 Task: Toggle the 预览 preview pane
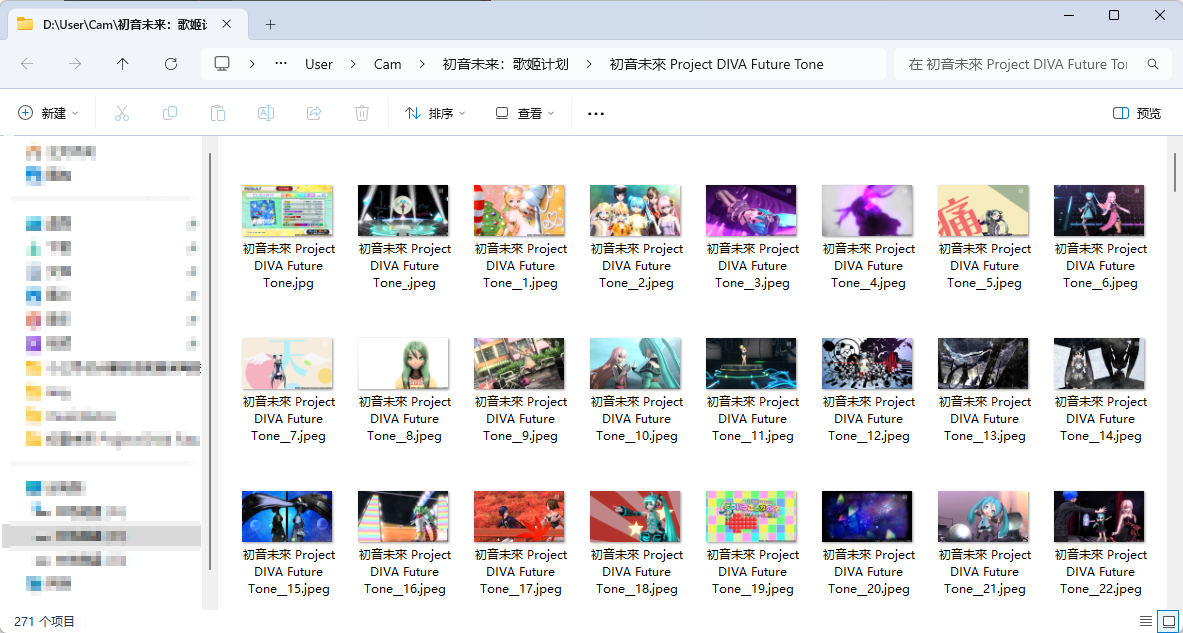coord(1137,114)
